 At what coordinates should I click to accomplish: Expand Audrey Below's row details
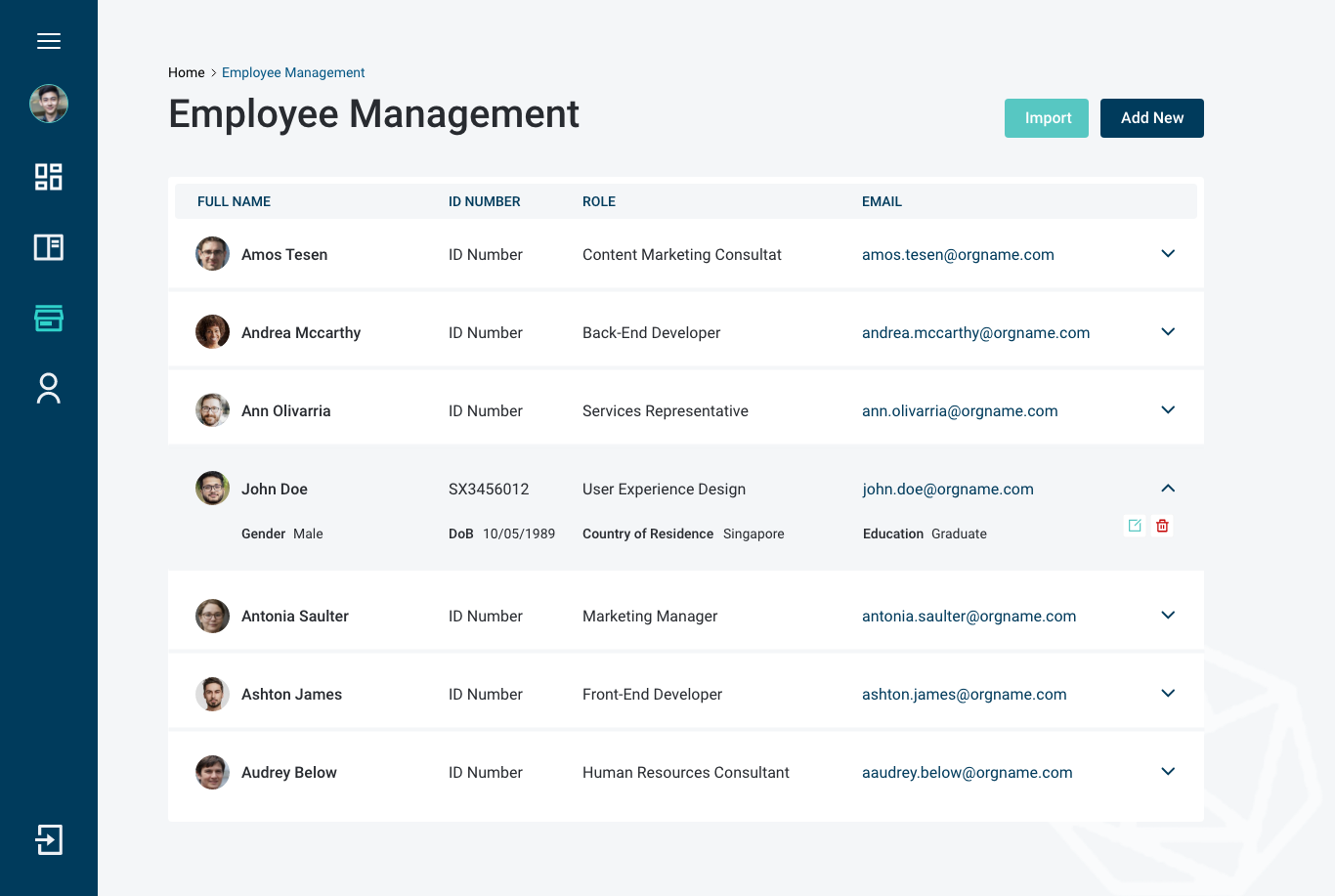pyautogui.click(x=1168, y=772)
